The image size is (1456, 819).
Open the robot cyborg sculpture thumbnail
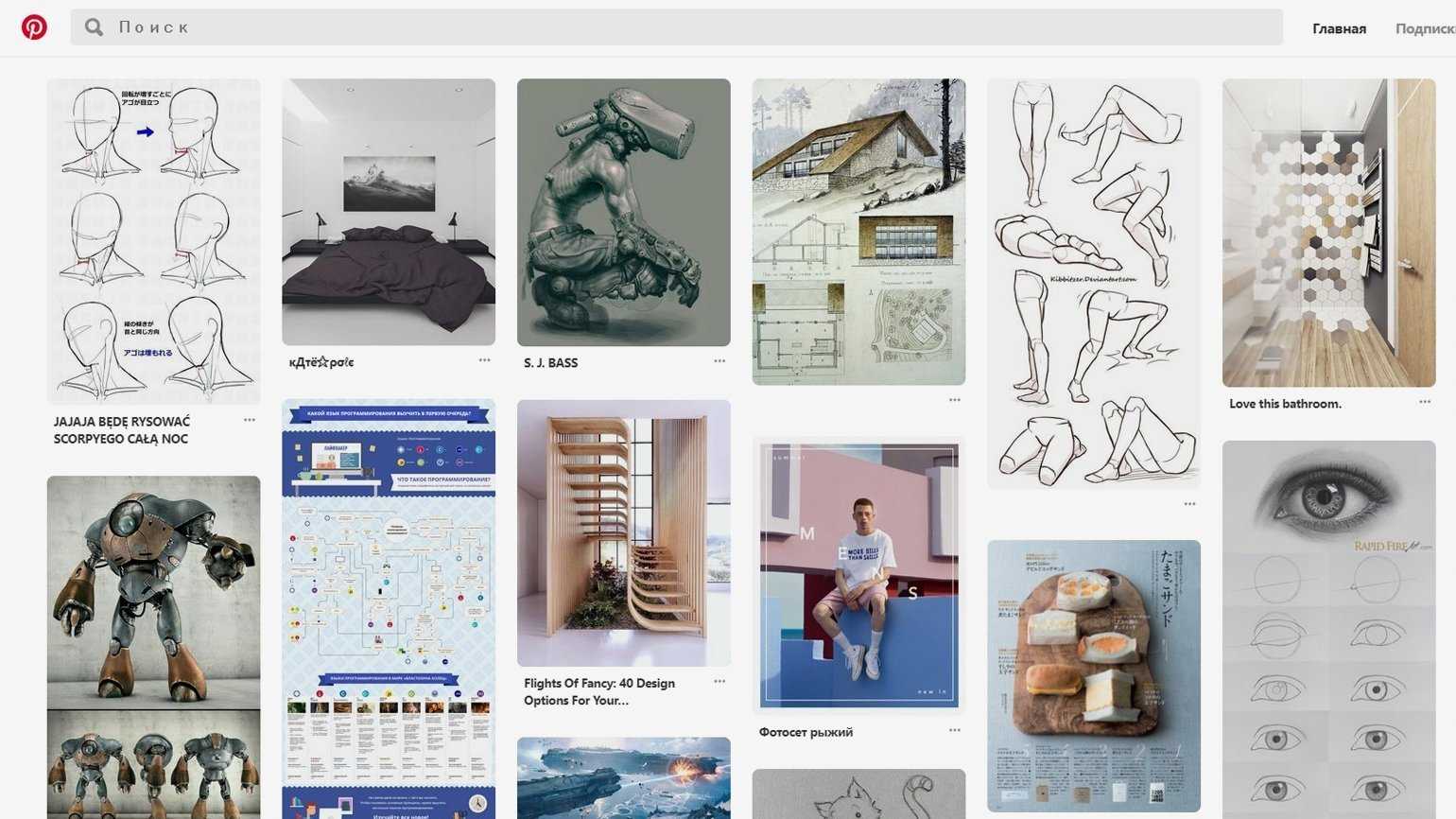pos(624,212)
